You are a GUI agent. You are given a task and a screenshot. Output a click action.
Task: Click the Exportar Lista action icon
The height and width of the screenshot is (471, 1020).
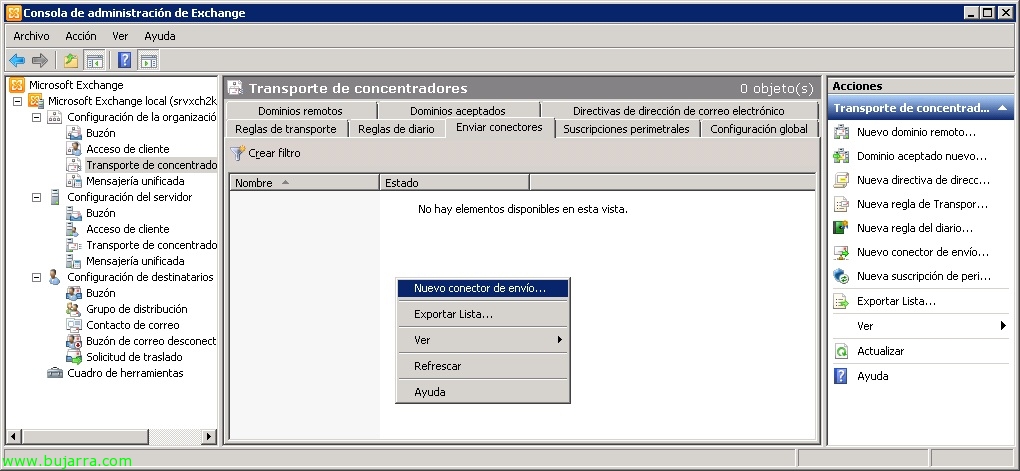point(841,302)
